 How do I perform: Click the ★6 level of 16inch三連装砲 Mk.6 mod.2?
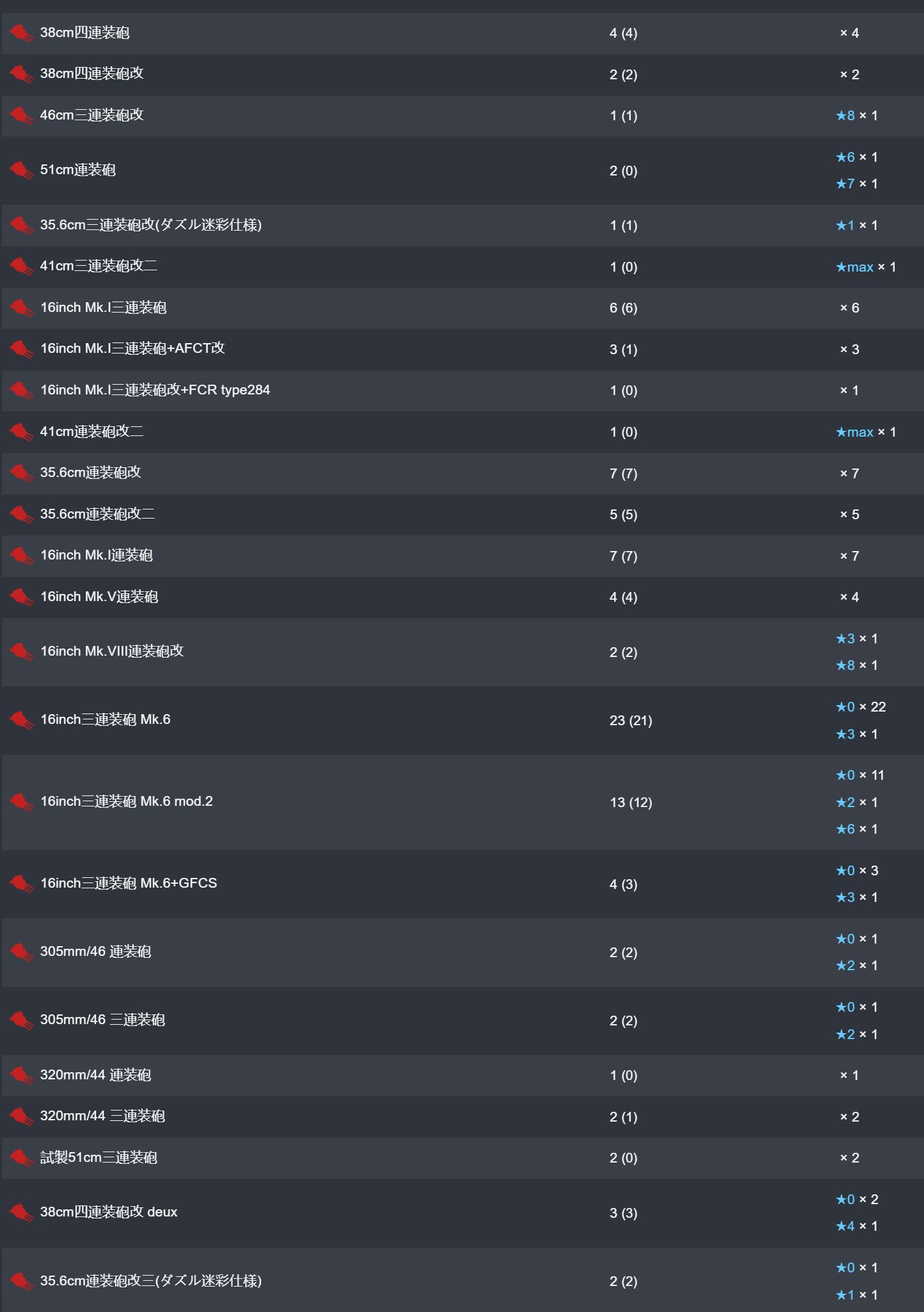845,829
